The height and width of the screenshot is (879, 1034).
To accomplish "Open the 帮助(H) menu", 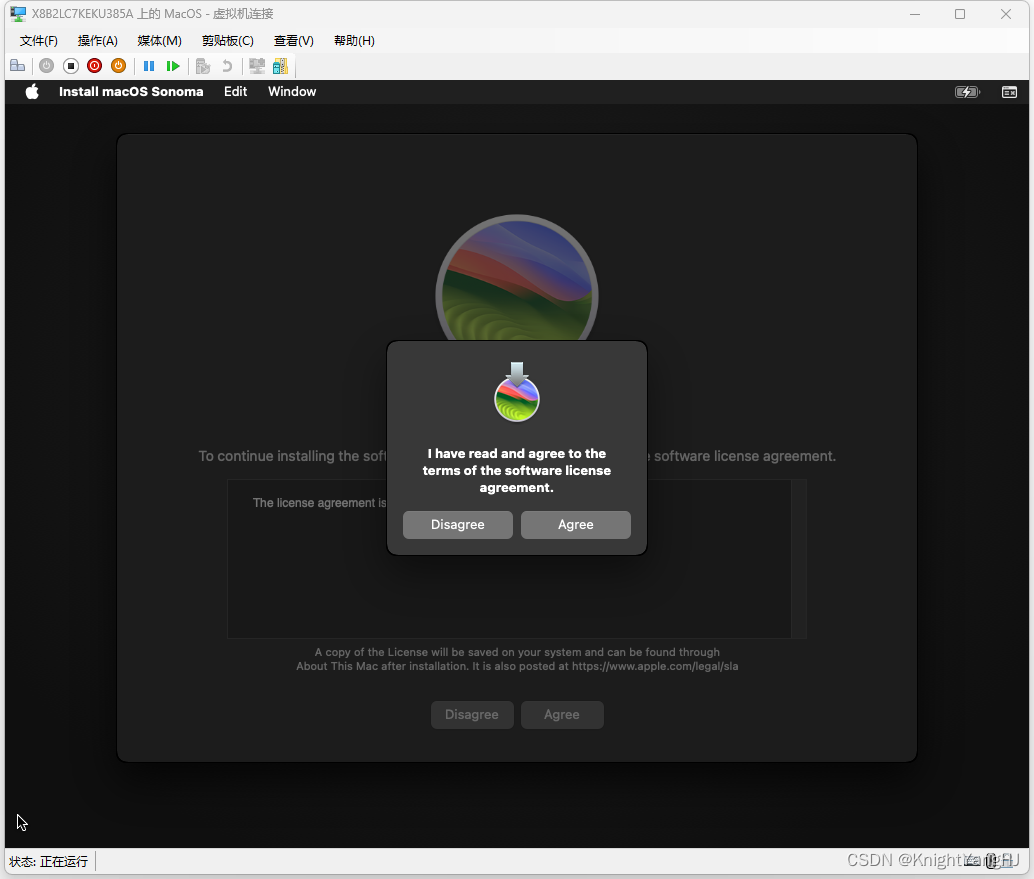I will click(354, 41).
